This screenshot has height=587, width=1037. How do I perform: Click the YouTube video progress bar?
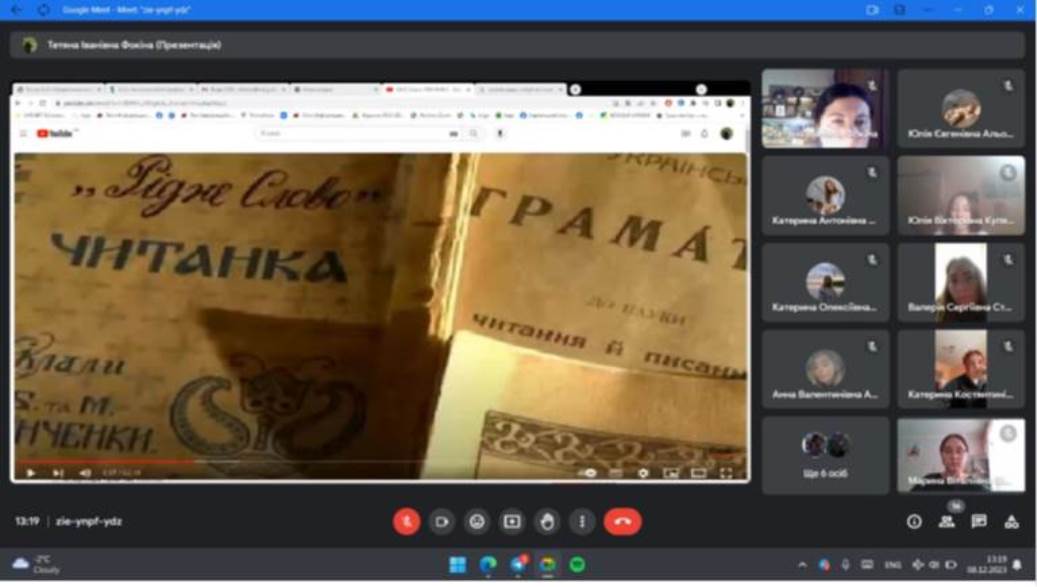click(x=380, y=462)
